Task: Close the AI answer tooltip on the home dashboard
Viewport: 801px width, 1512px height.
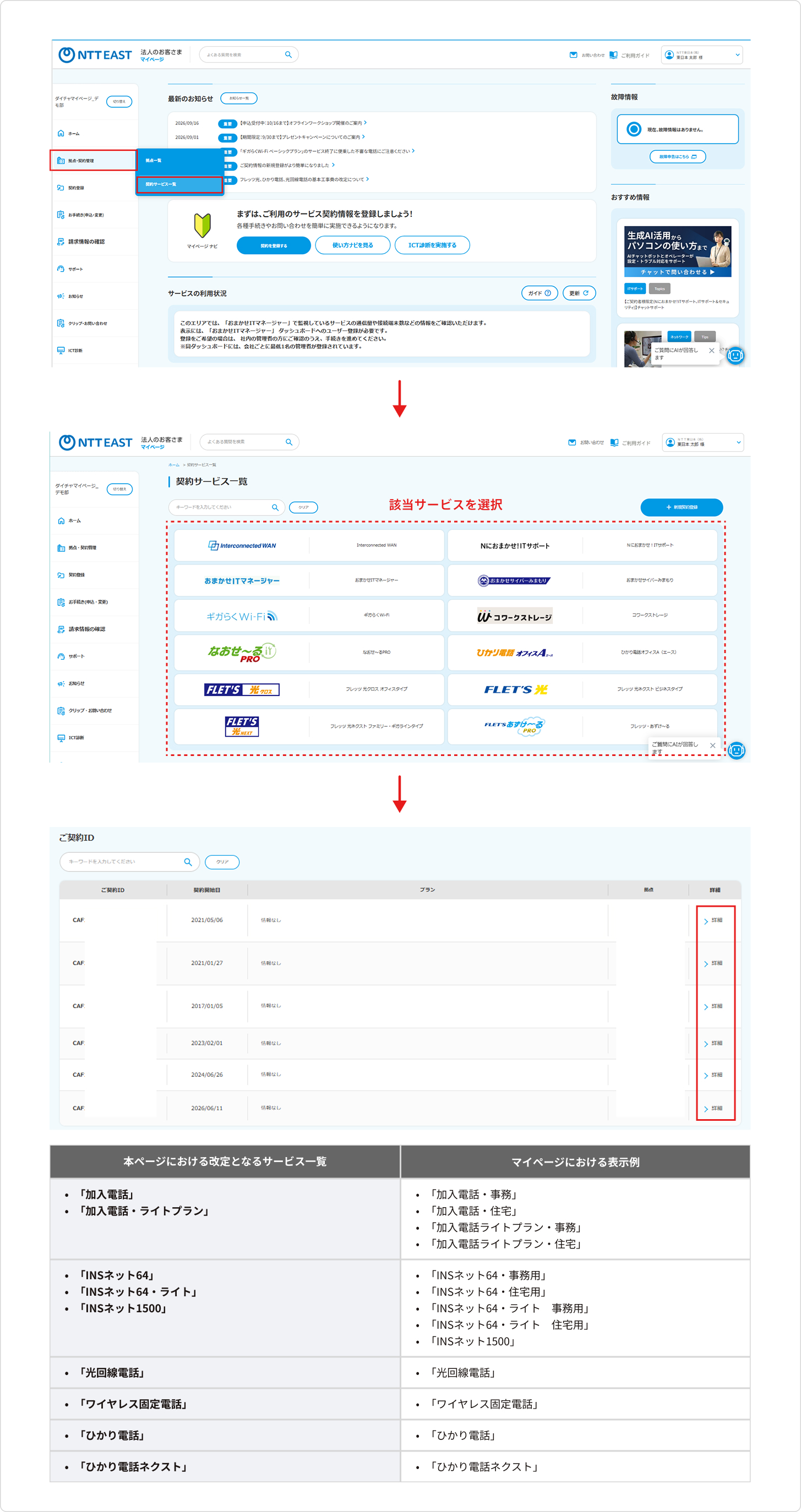Action: click(x=712, y=350)
